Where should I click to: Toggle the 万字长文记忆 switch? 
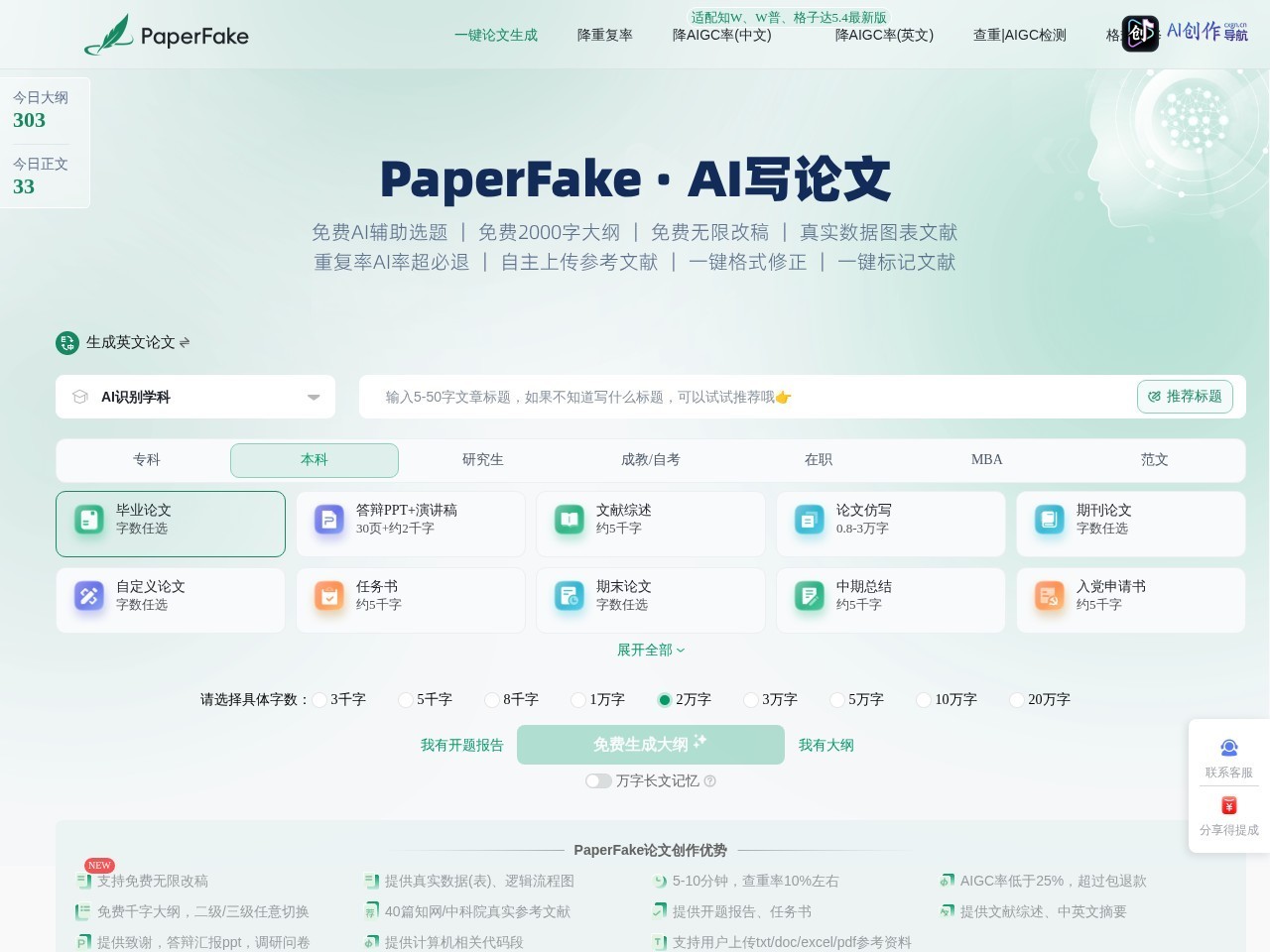click(598, 781)
